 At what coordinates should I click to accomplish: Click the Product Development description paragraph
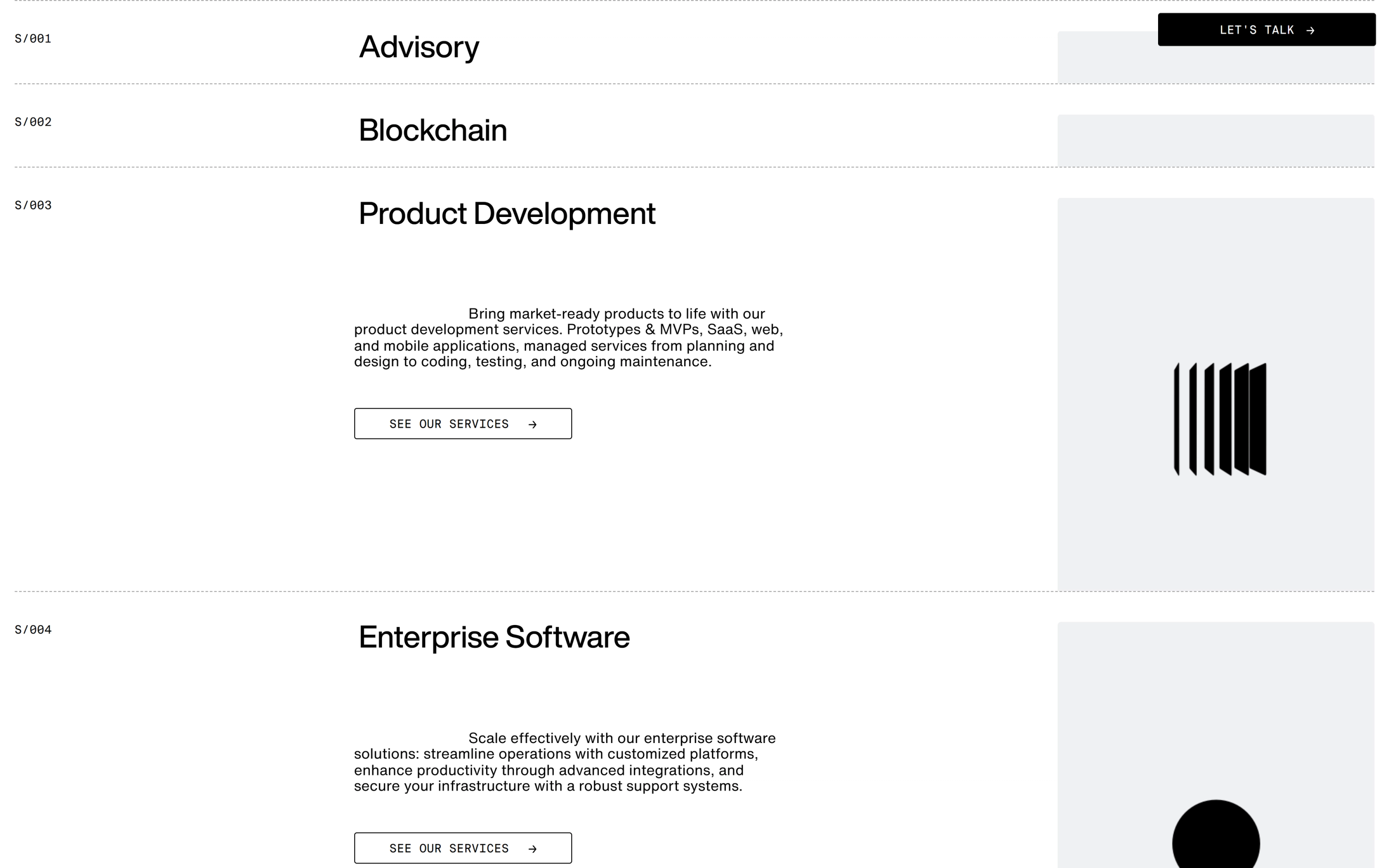point(568,338)
